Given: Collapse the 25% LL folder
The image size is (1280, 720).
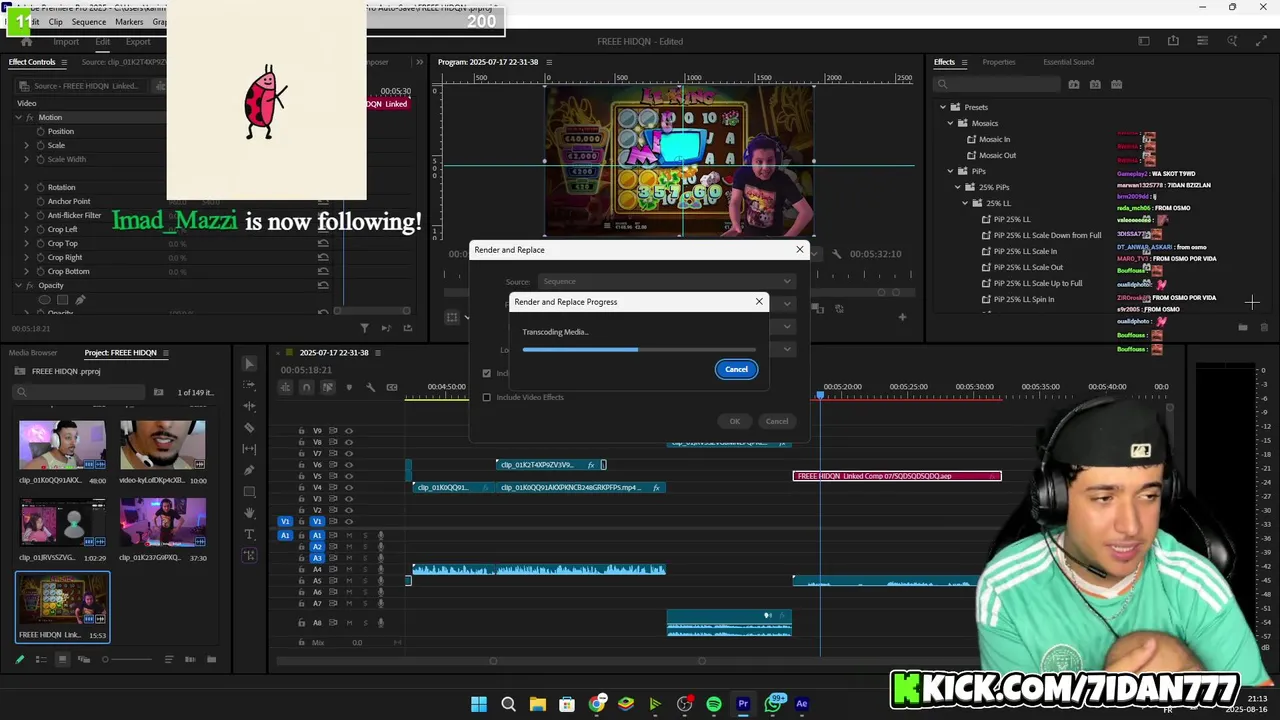Looking at the screenshot, I should click(966, 203).
